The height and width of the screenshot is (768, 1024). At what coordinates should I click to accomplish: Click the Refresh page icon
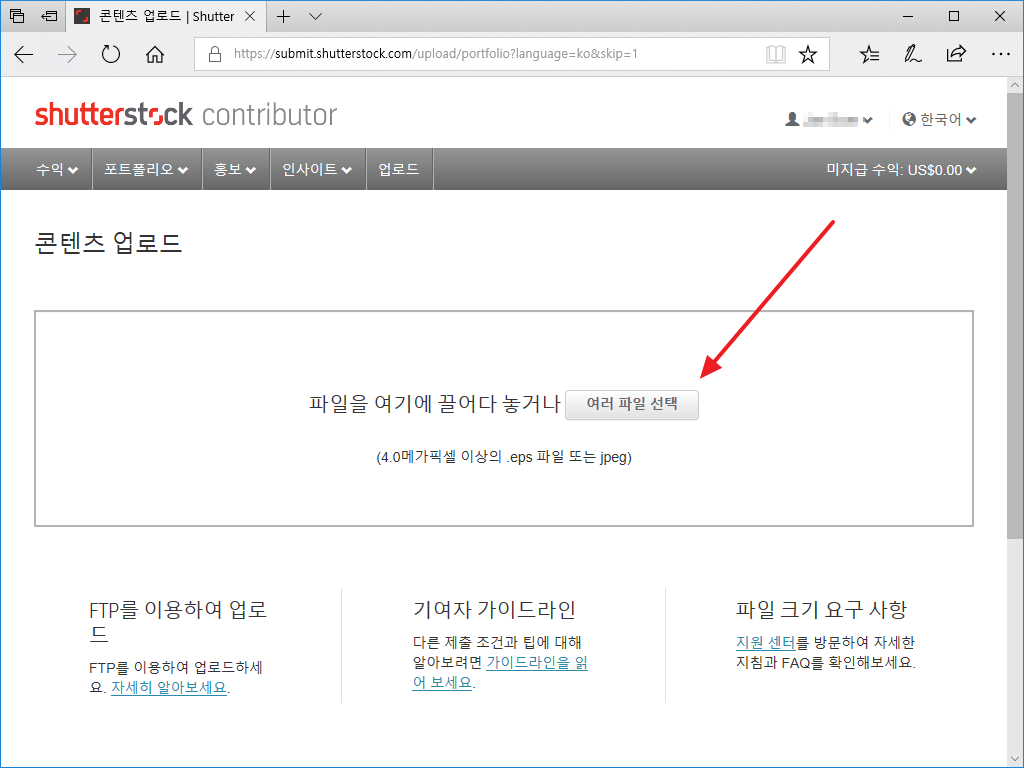tap(111, 54)
